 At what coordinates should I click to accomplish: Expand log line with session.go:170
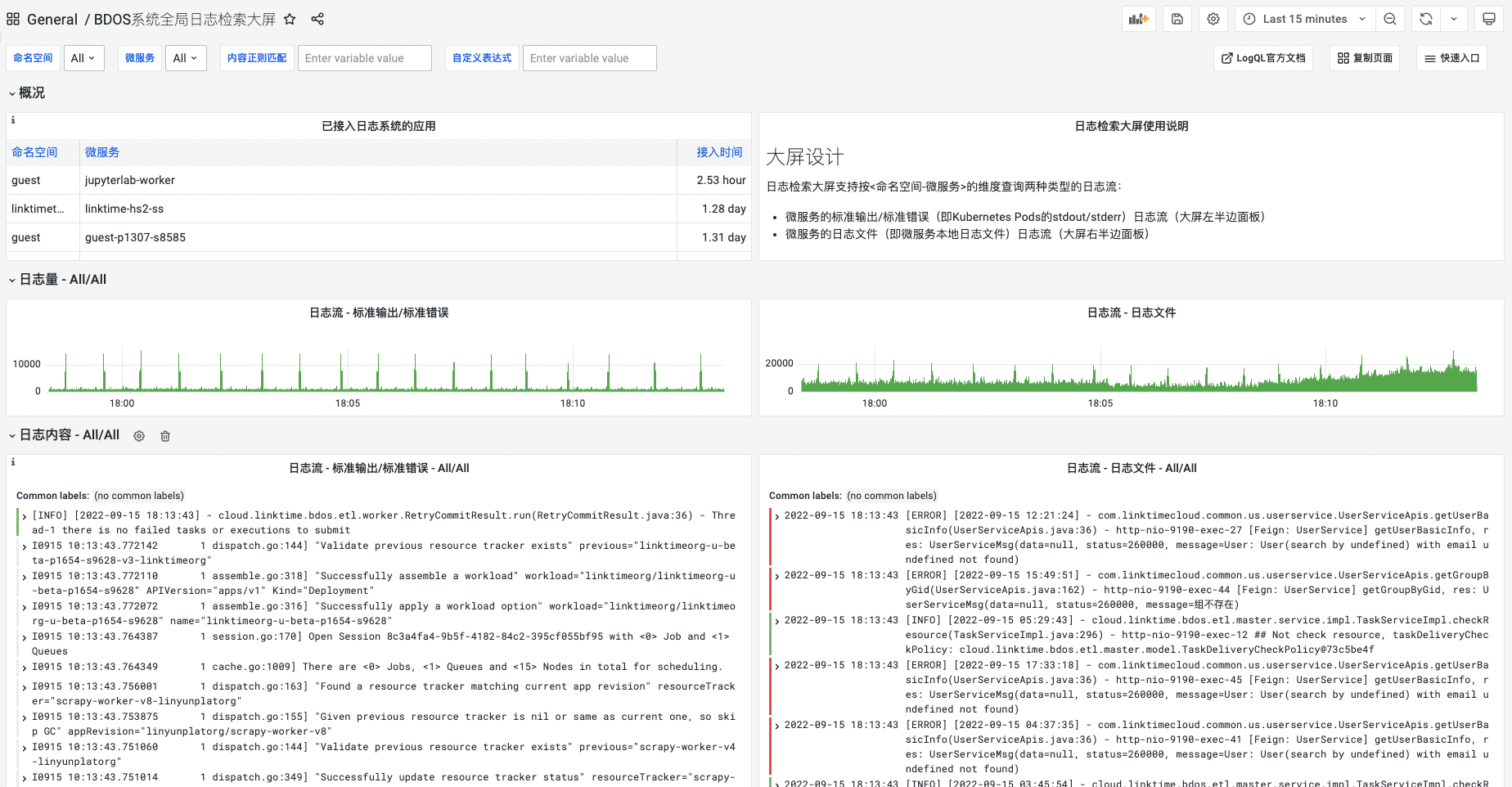coord(25,637)
